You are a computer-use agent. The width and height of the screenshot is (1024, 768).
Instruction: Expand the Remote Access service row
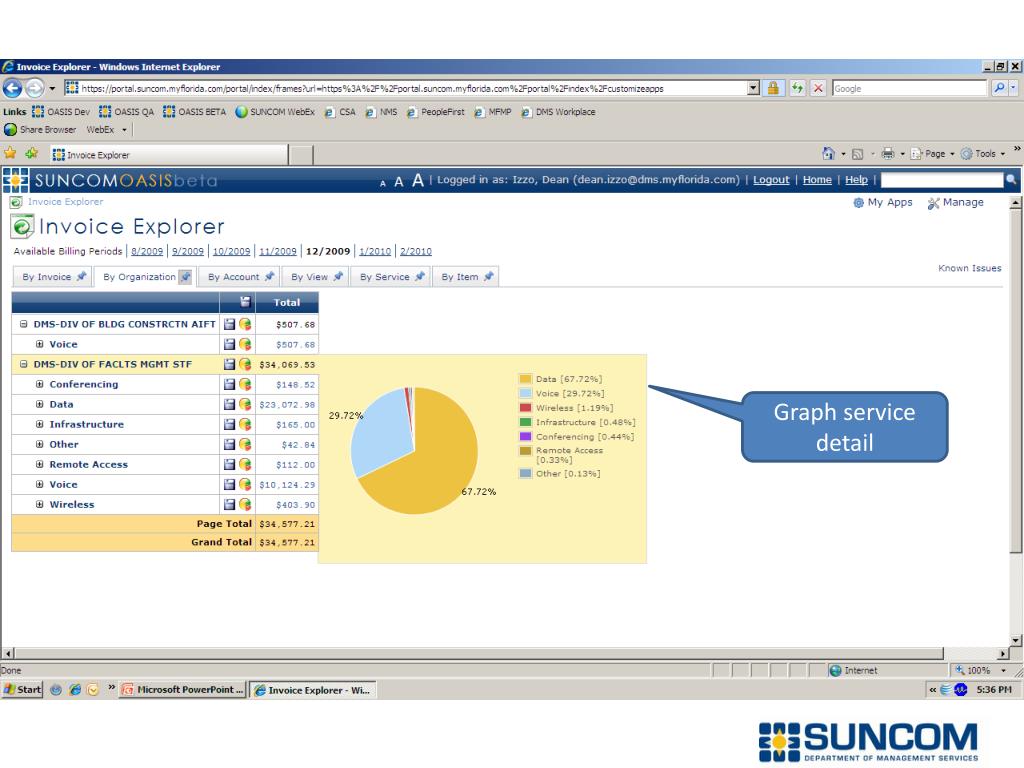click(x=39, y=464)
